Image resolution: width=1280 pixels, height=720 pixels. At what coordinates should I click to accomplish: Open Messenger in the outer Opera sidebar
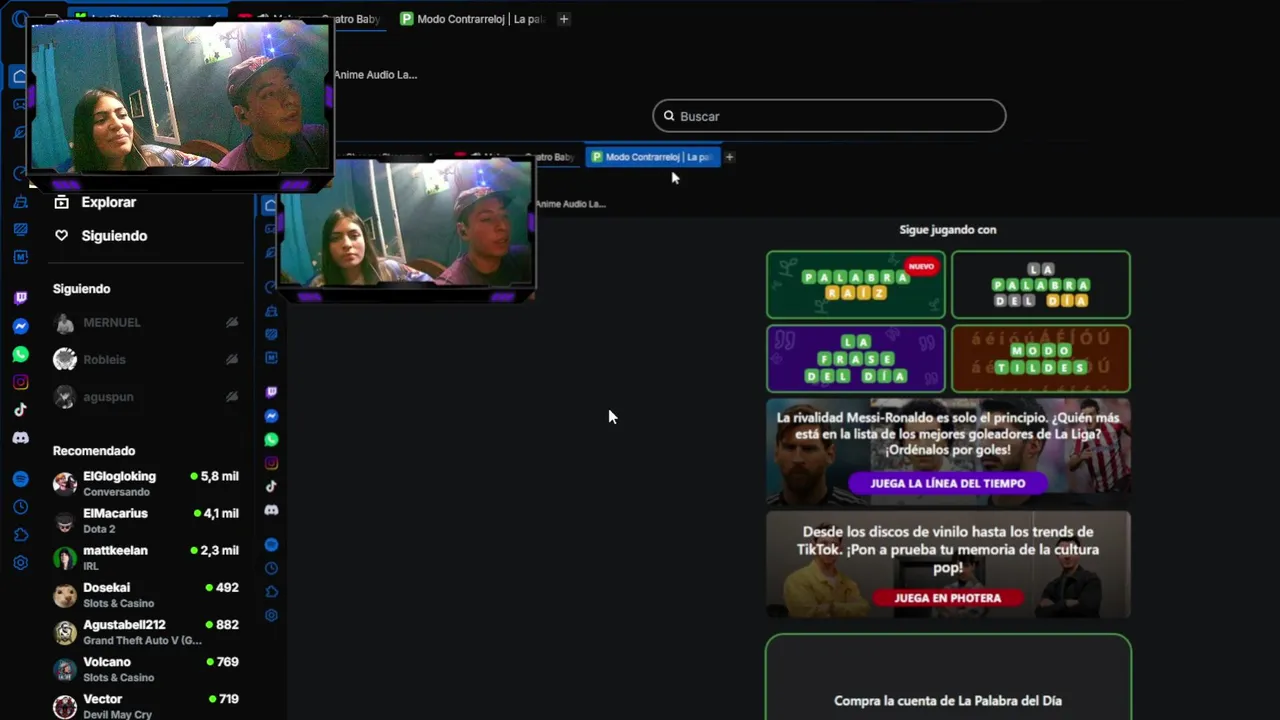tap(20, 326)
